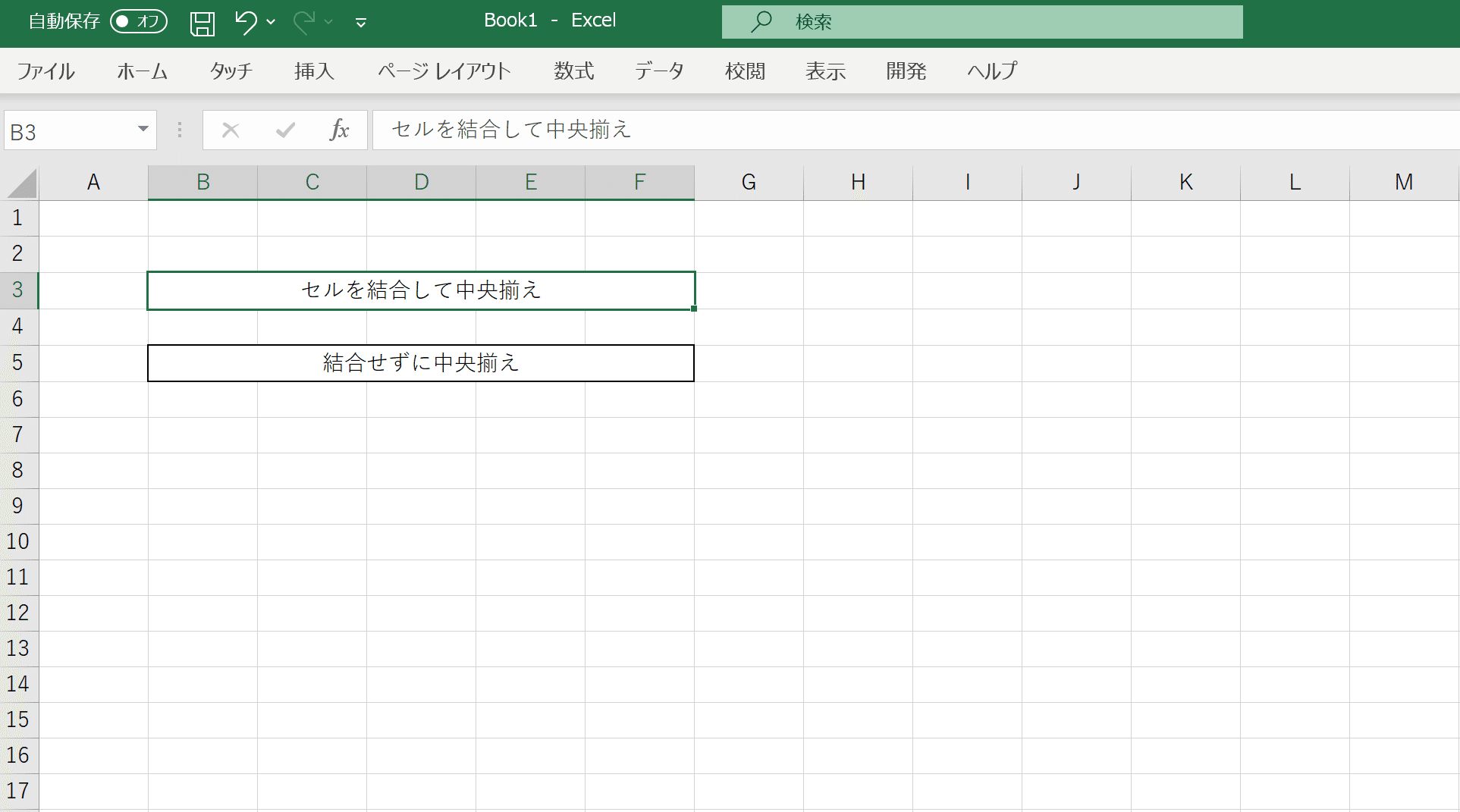Toggle the AutoSave switch
The width and height of the screenshot is (1460, 812).
(x=139, y=21)
